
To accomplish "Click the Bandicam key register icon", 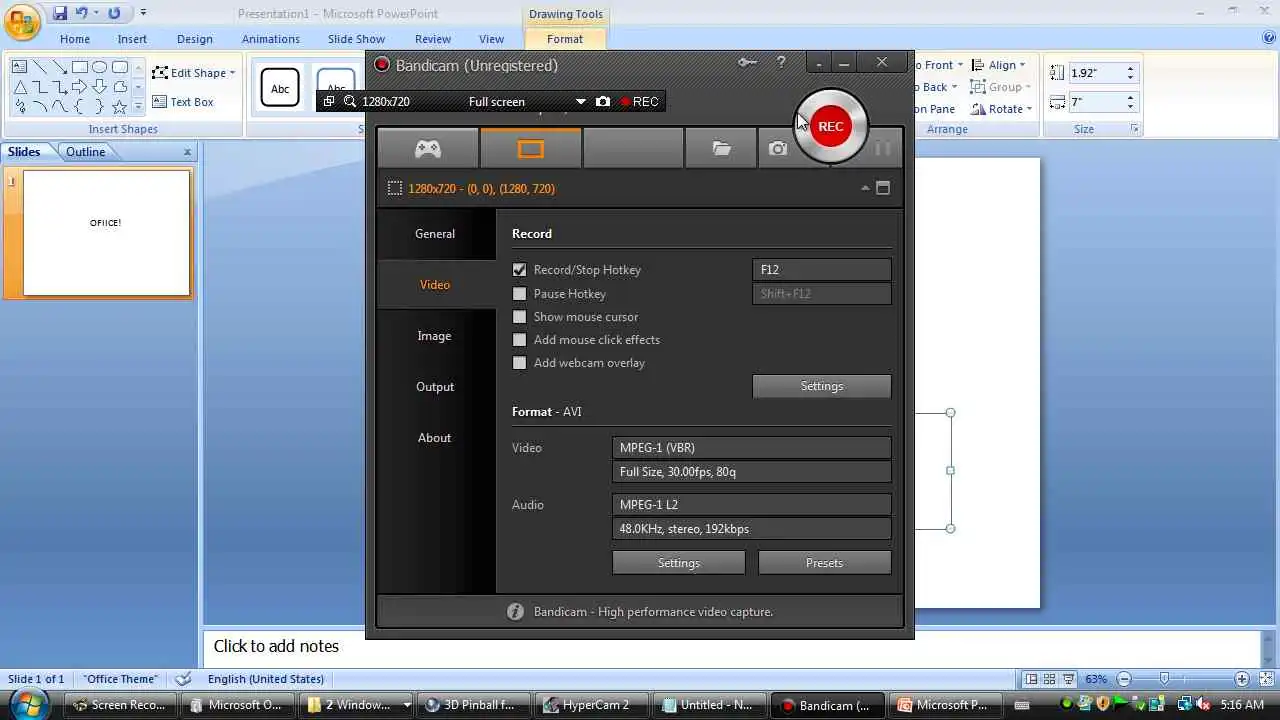I will click(747, 62).
